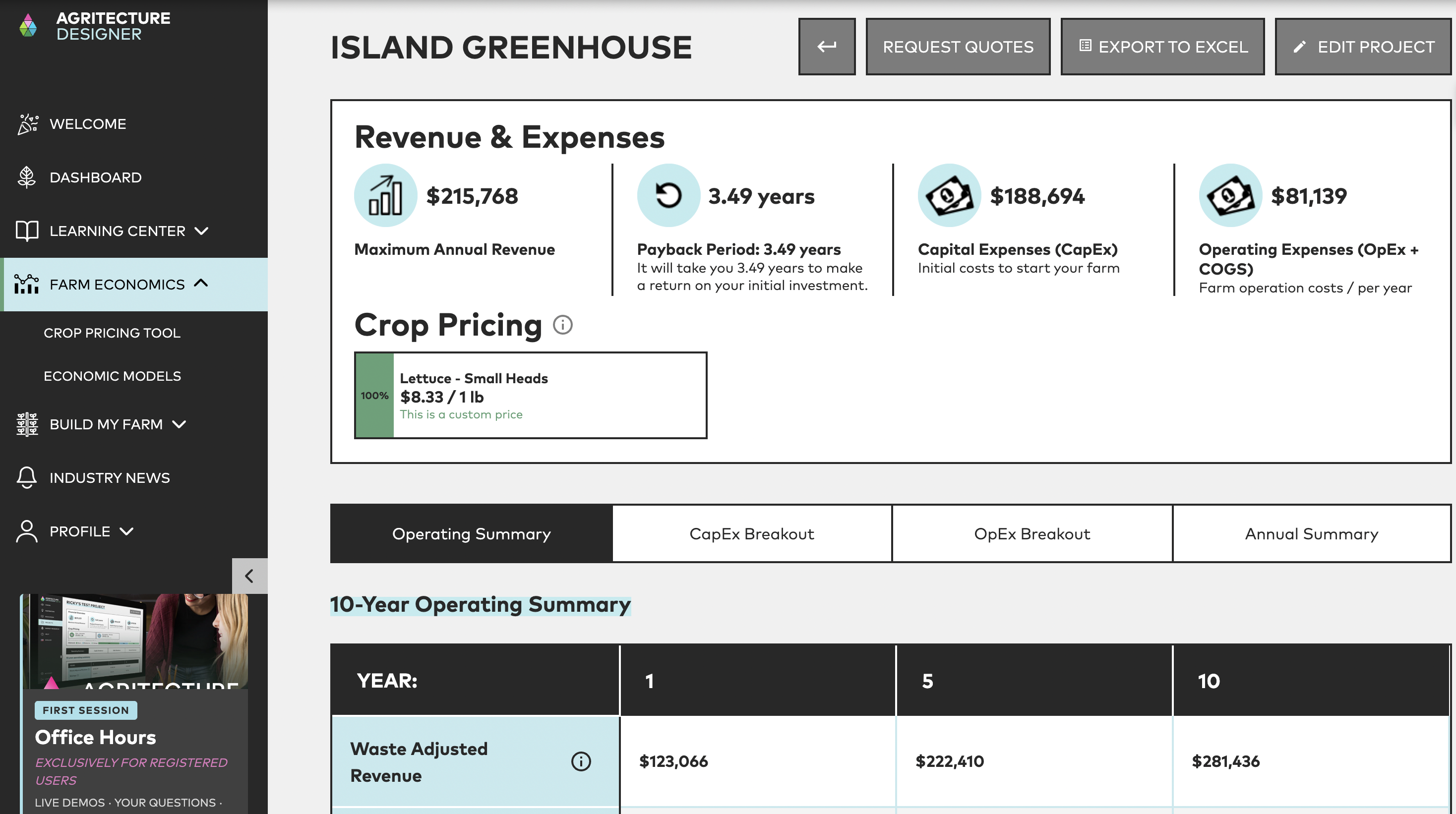Click the Request Quotes button
This screenshot has width=1456, height=814.
pyautogui.click(x=958, y=46)
